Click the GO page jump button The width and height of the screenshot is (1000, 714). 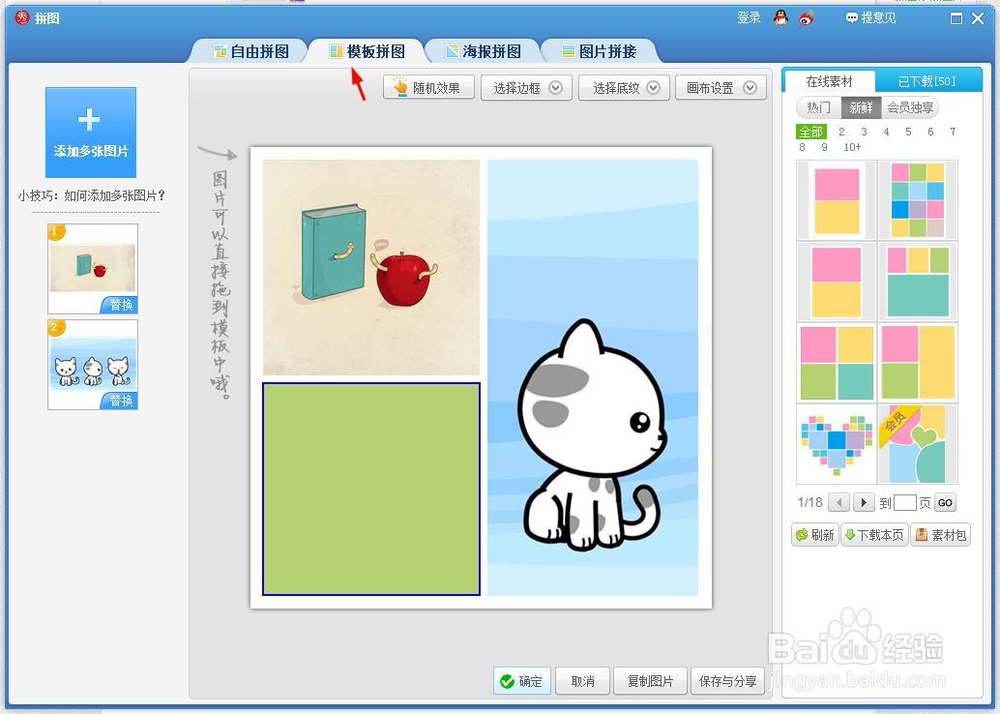pyautogui.click(x=945, y=502)
